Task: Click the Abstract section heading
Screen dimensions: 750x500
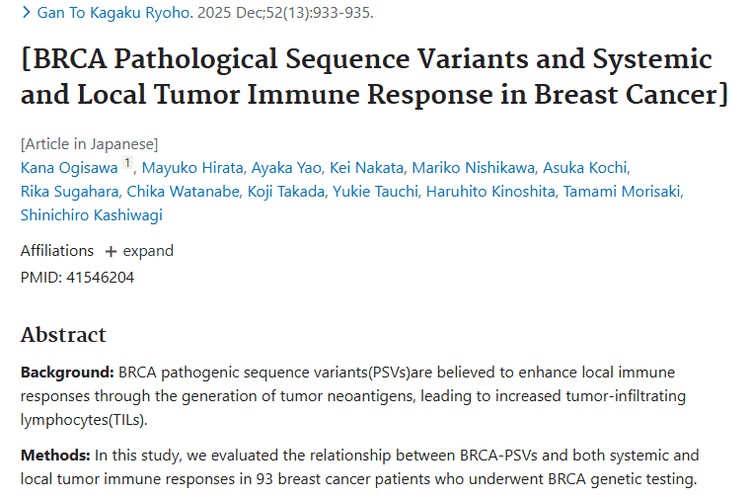Action: point(63,334)
